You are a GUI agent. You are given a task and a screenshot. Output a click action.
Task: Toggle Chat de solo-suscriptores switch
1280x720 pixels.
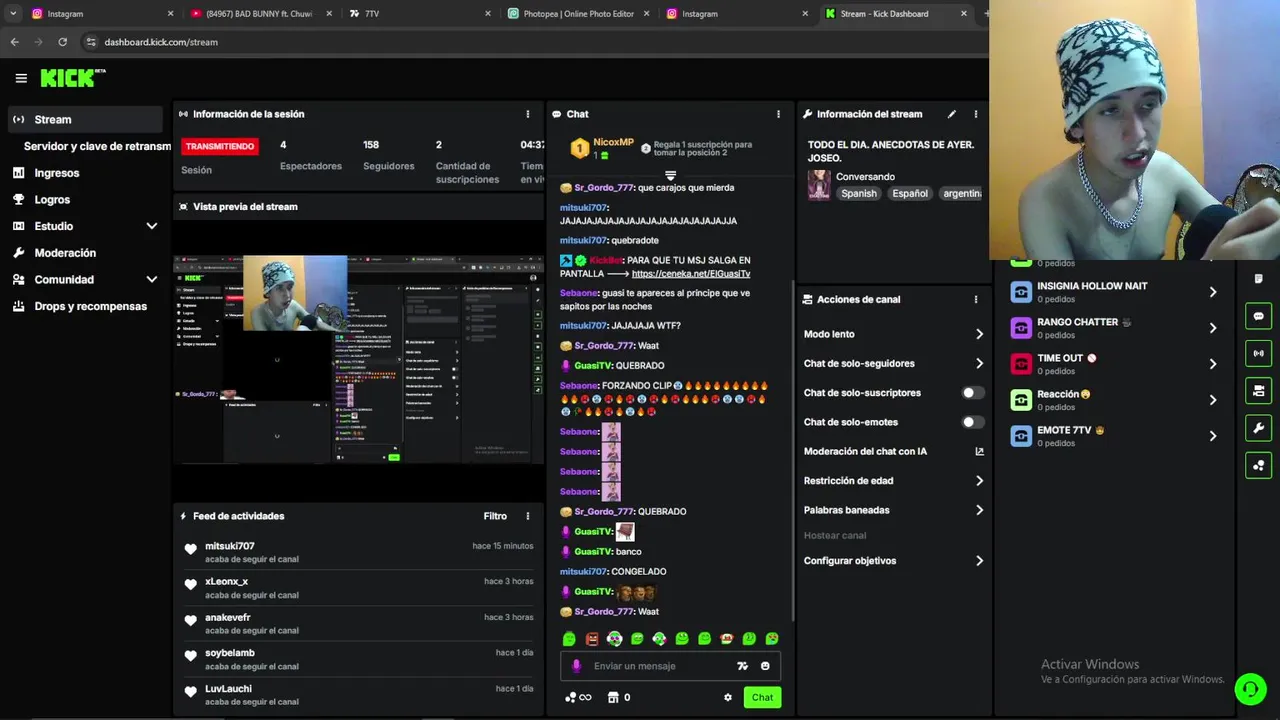click(x=973, y=393)
